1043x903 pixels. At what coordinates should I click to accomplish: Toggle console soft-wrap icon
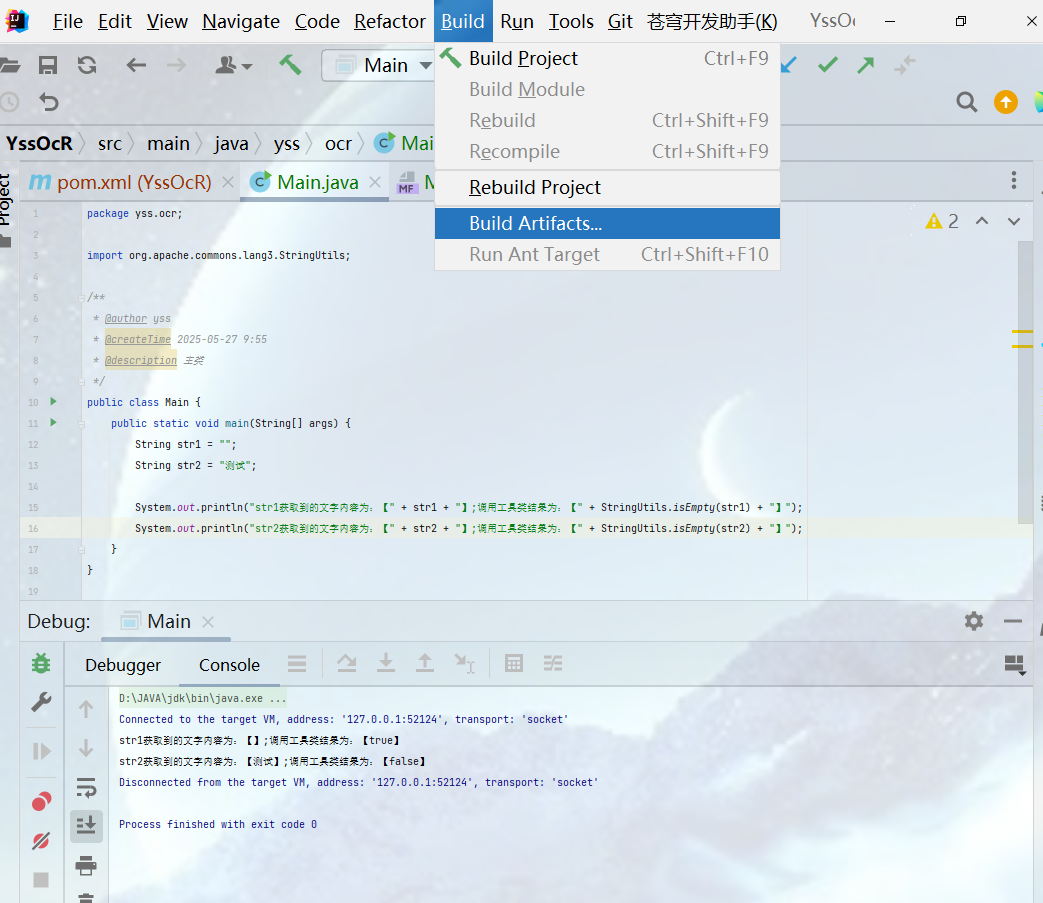[x=86, y=787]
